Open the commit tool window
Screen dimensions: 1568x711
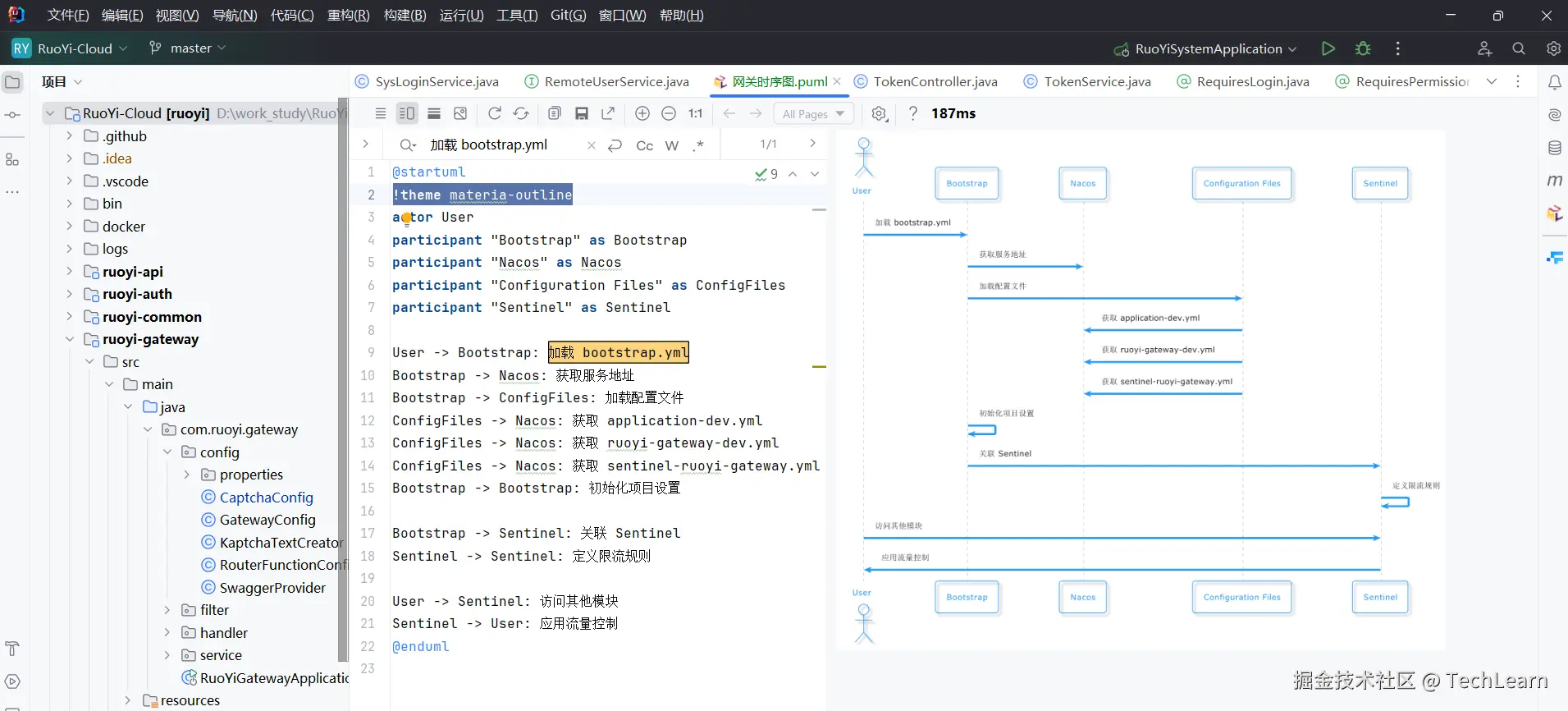12,115
